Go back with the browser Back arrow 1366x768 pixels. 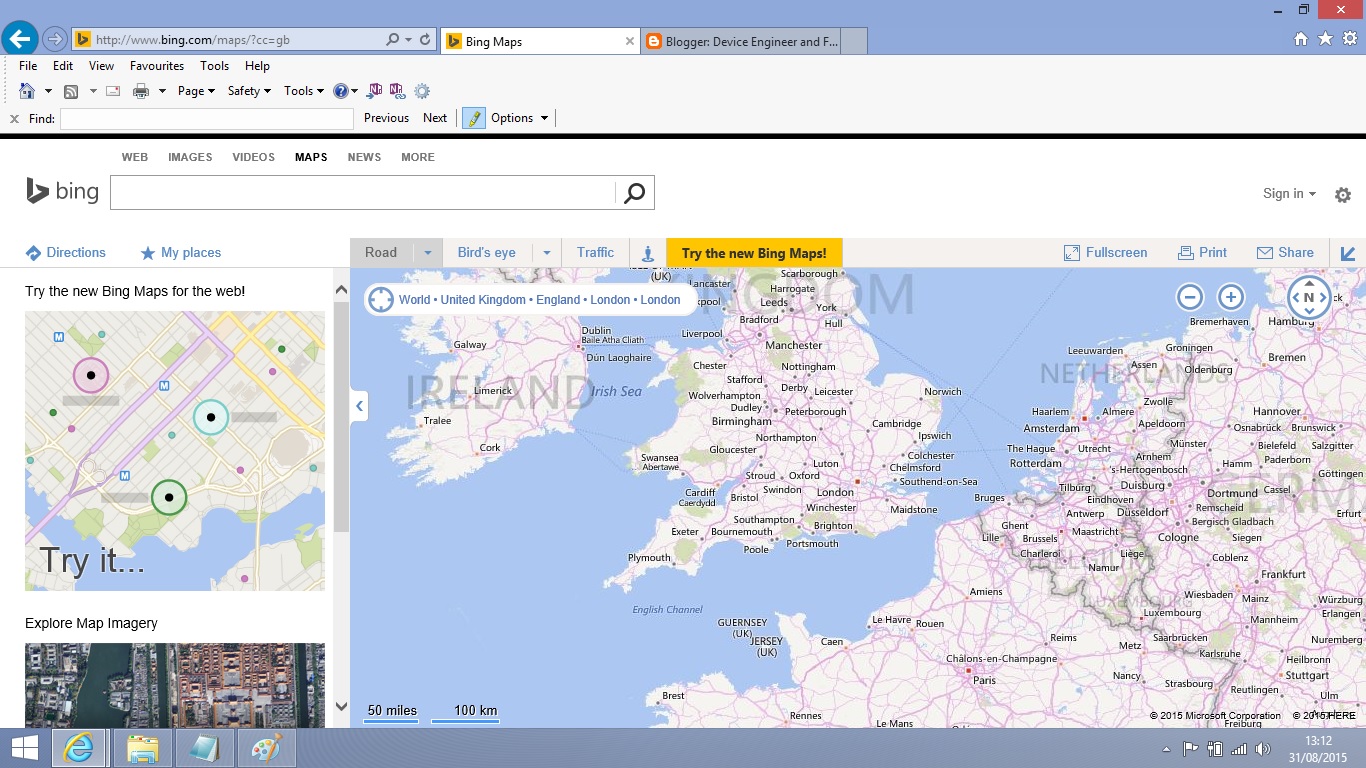pyautogui.click(x=20, y=40)
